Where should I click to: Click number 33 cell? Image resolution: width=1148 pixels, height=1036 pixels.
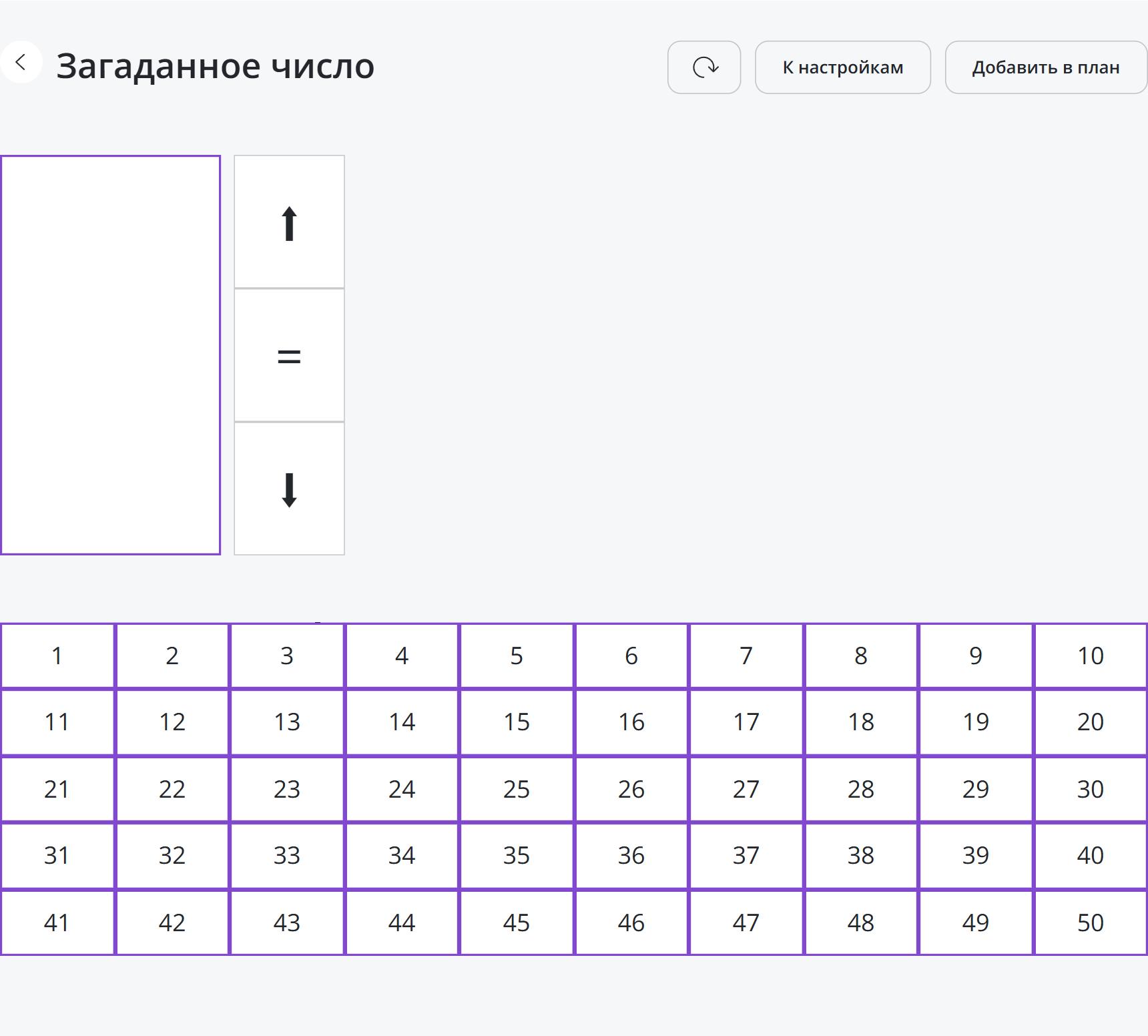pos(287,856)
